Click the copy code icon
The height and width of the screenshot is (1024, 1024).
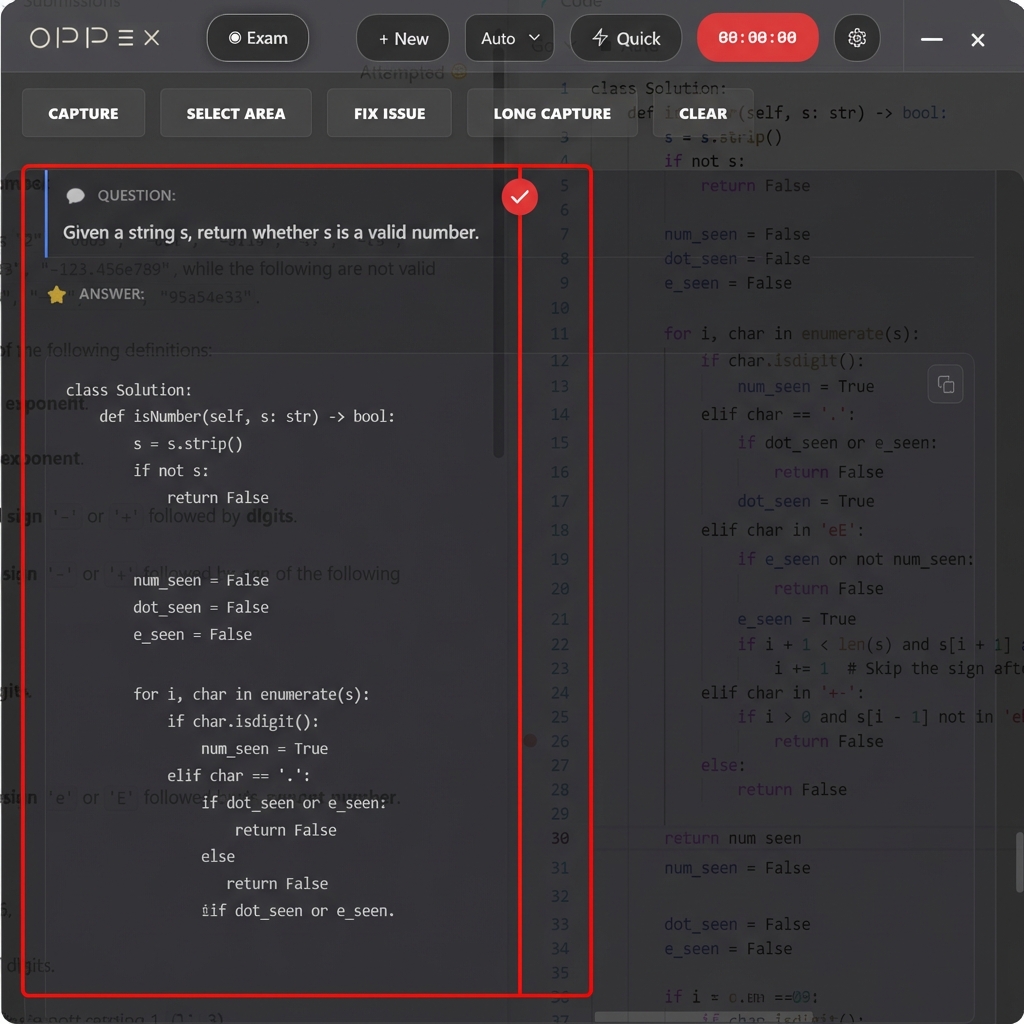[x=945, y=385]
